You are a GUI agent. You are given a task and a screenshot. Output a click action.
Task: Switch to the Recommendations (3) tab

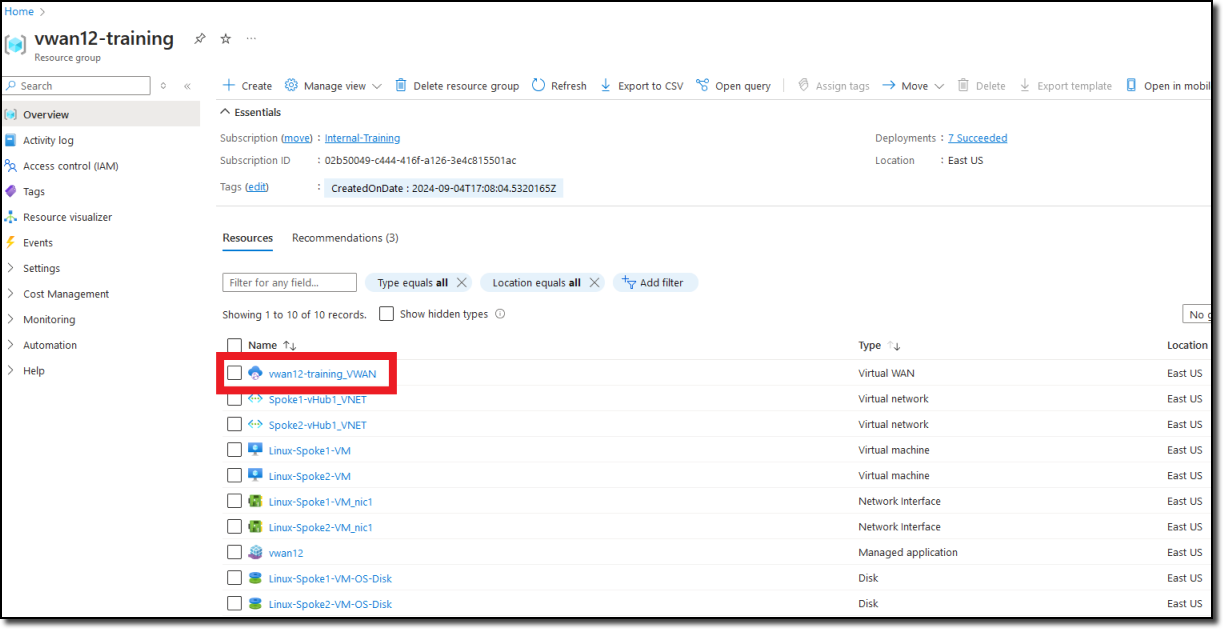pyautogui.click(x=345, y=238)
